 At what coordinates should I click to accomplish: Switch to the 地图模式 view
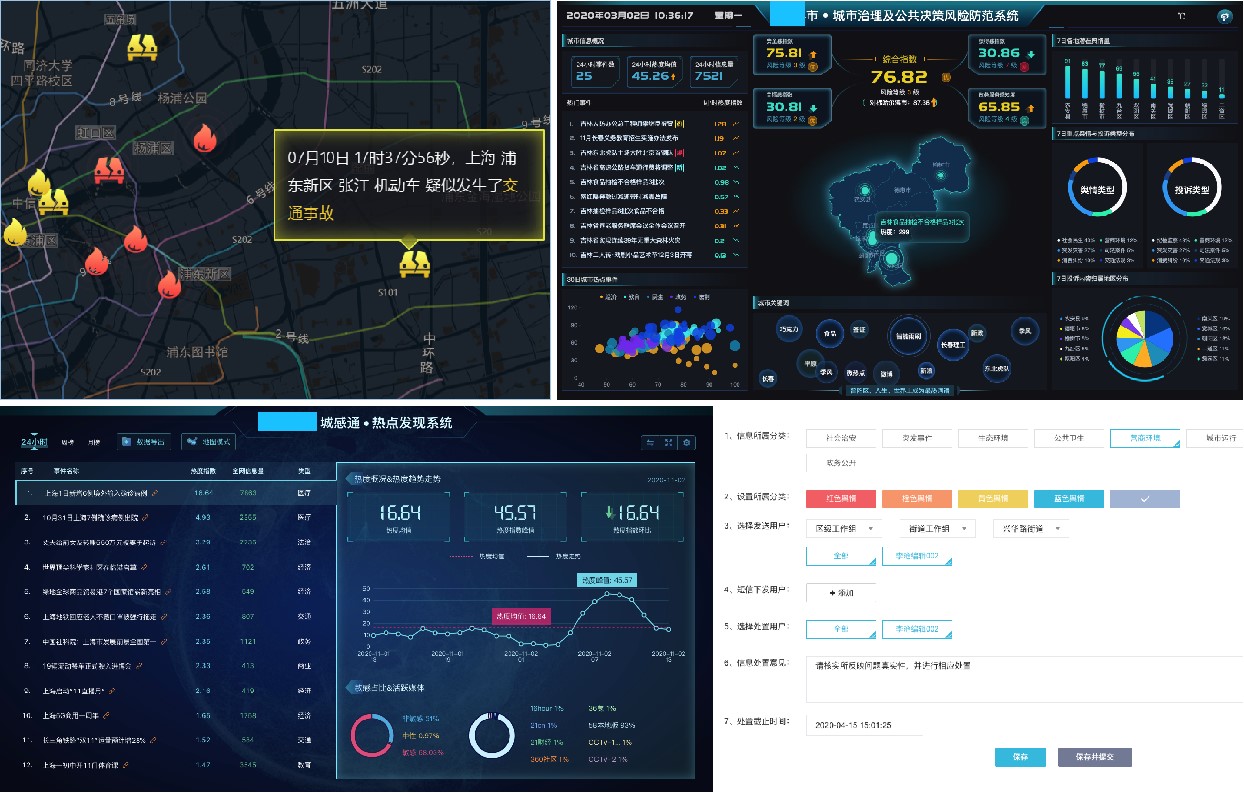208,441
